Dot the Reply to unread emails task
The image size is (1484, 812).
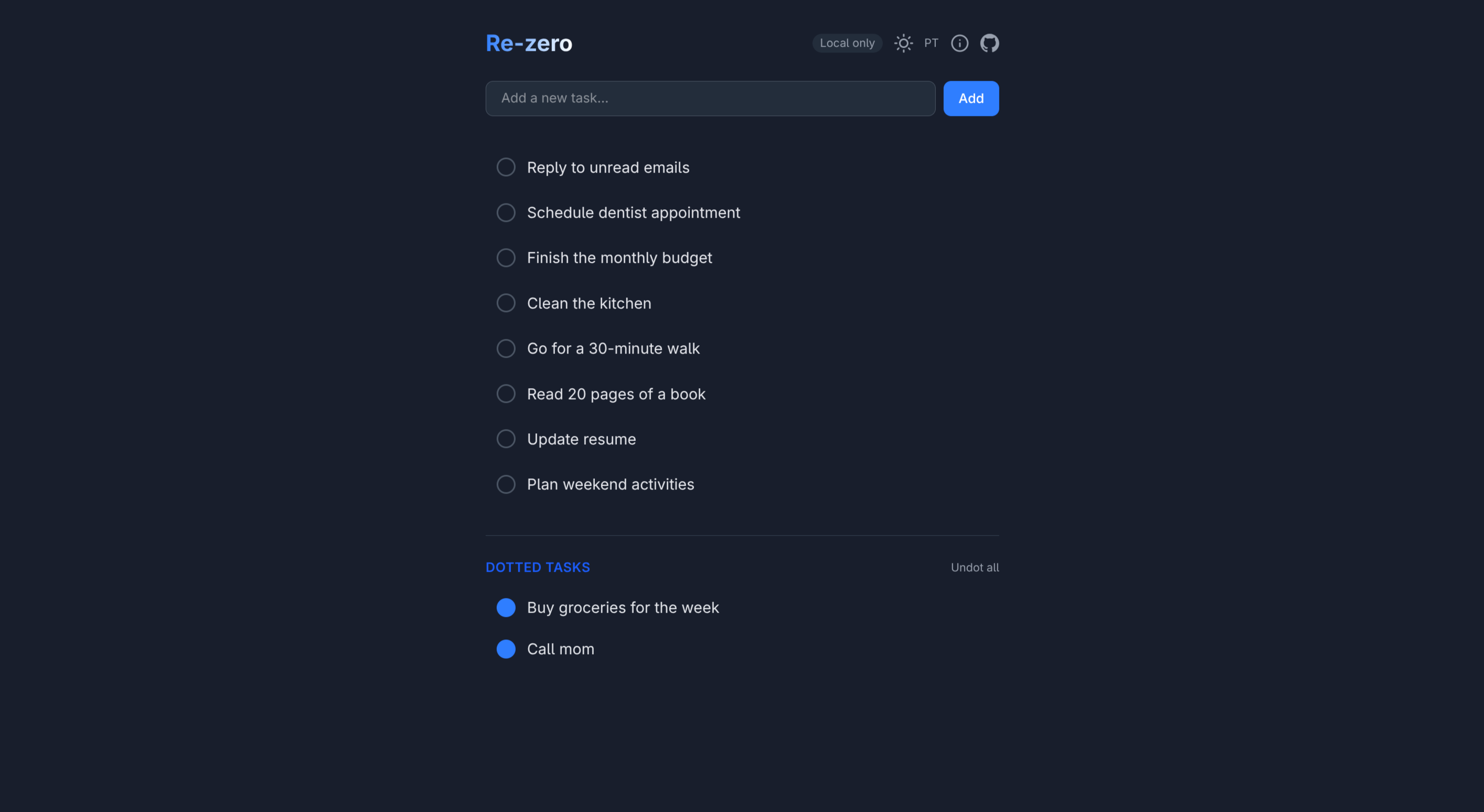click(506, 167)
